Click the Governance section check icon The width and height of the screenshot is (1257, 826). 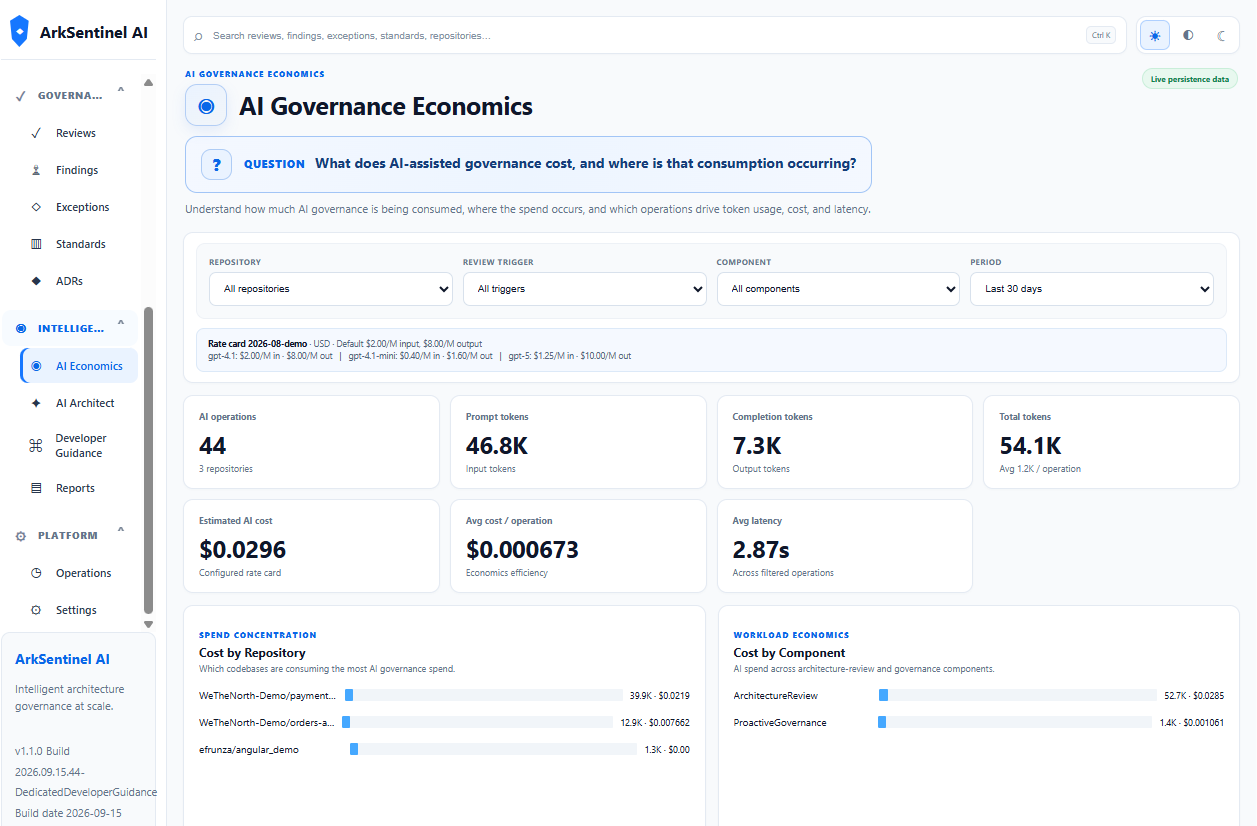[x=20, y=96]
